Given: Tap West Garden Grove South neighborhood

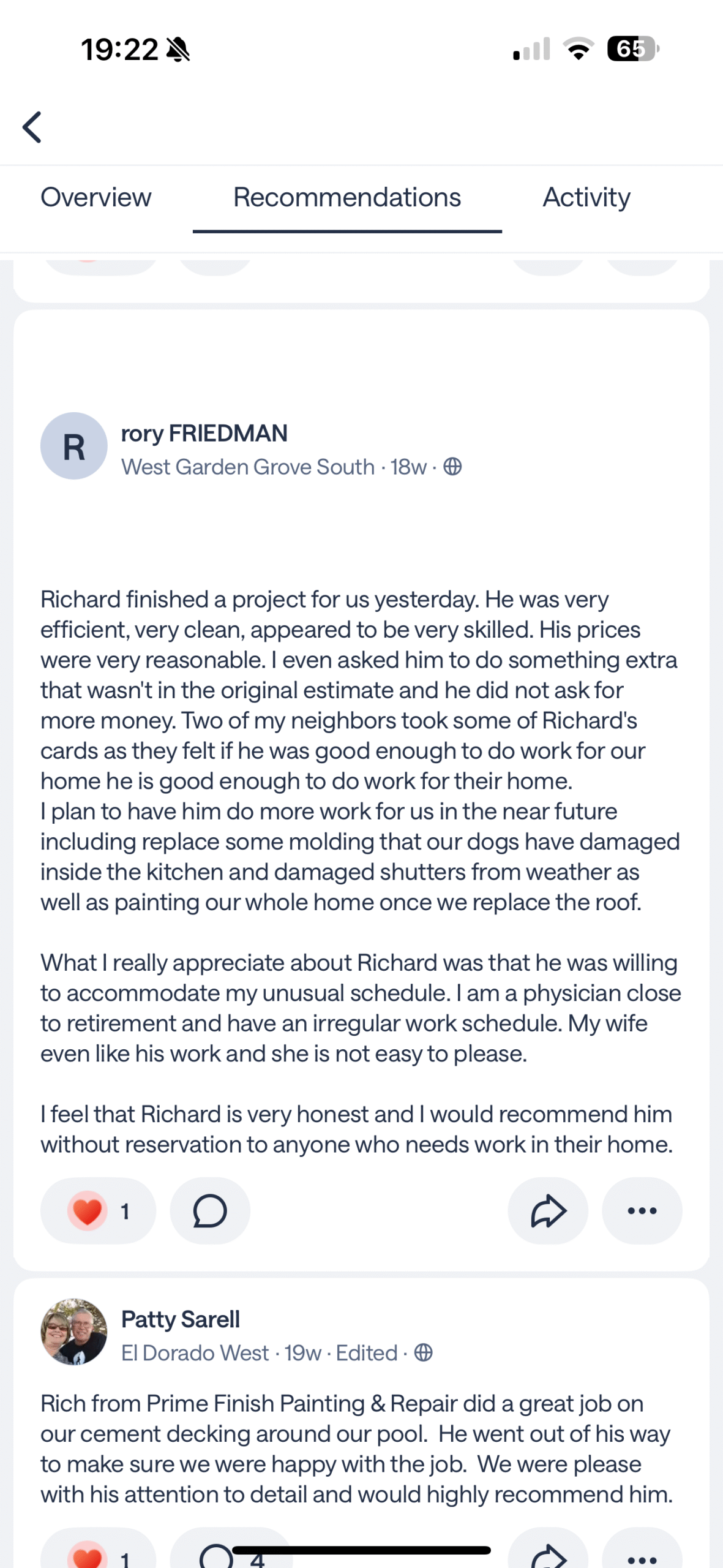Looking at the screenshot, I should pyautogui.click(x=247, y=467).
